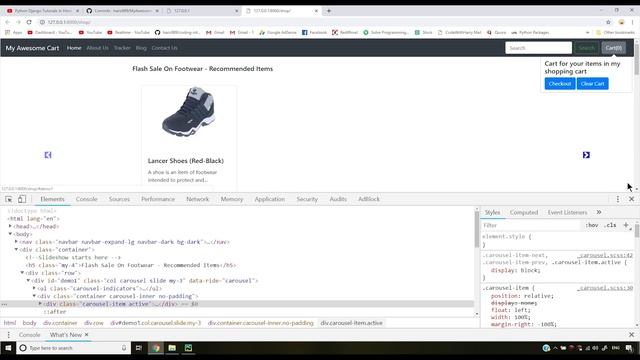Image resolution: width=640 pixels, height=360 pixels.
Task: Close the DevTools panel with the X
Action: pos(631,199)
